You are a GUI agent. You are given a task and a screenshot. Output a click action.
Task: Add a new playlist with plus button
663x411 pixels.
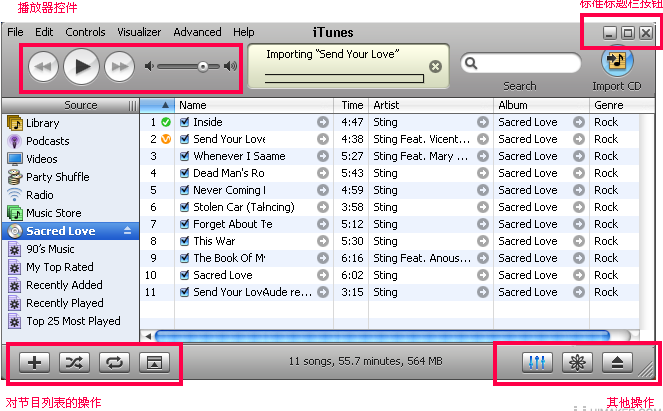click(x=35, y=363)
